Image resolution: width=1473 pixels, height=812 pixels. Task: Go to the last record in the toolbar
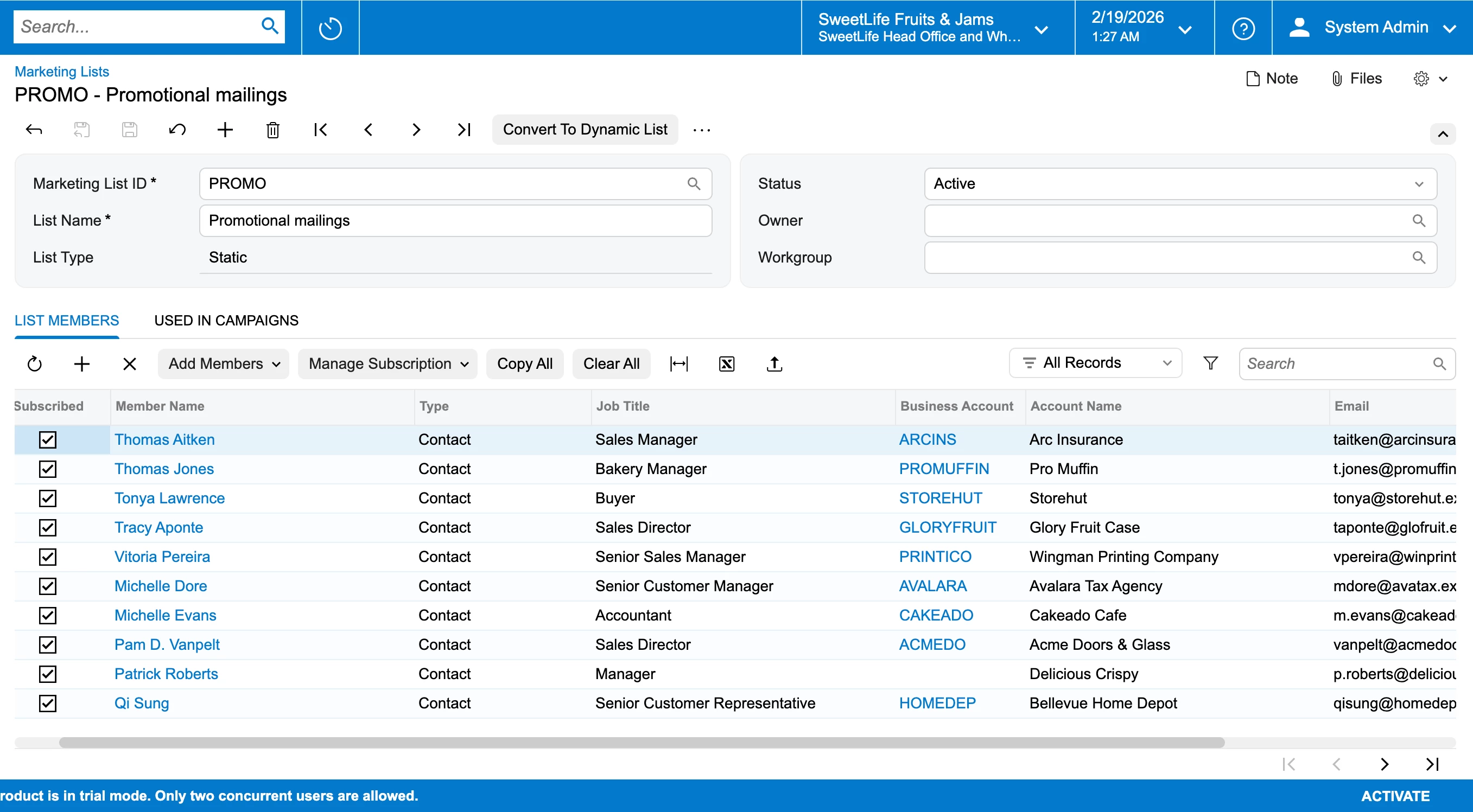coord(464,130)
